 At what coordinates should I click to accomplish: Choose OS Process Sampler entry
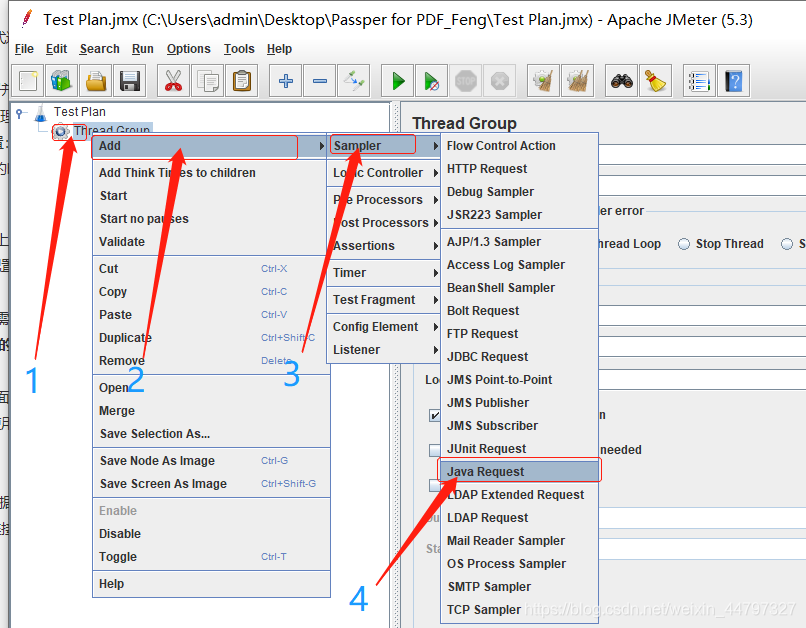520,564
